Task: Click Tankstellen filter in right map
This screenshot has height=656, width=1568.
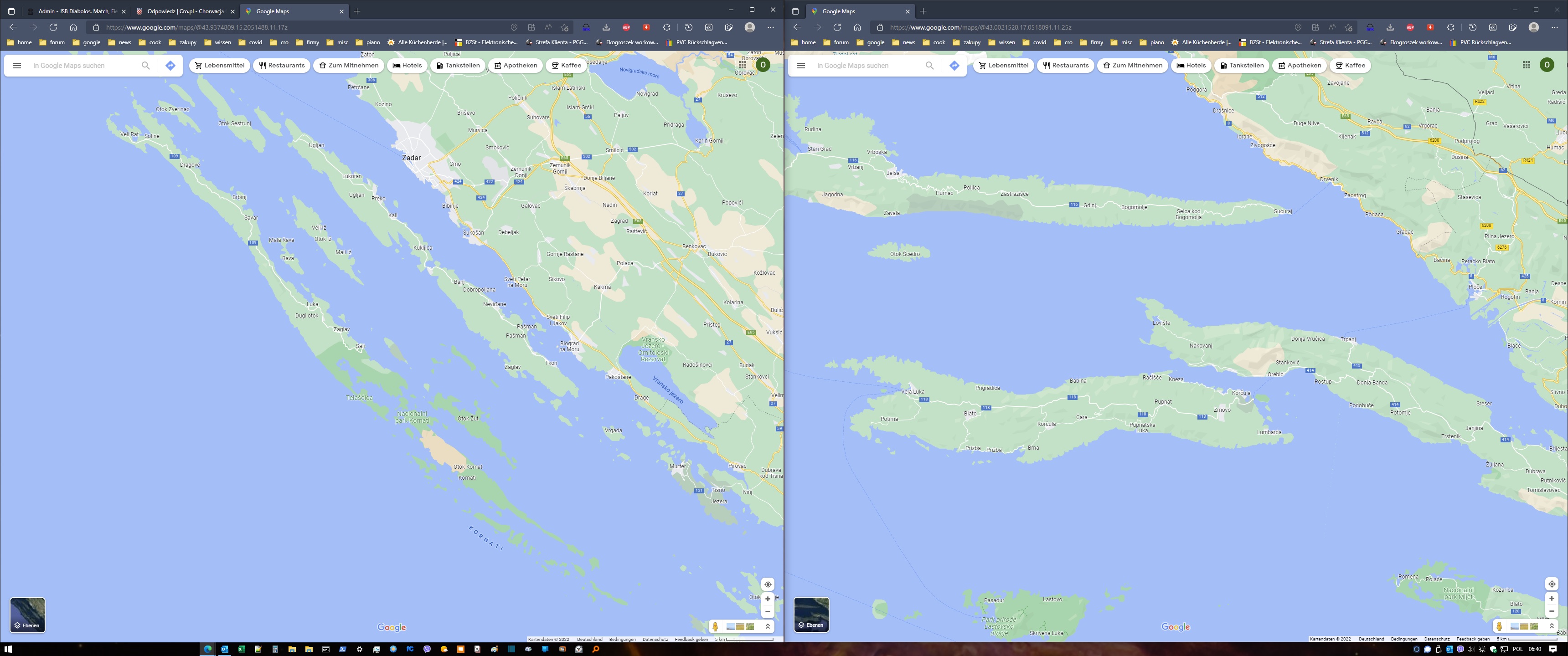Action: point(1241,65)
